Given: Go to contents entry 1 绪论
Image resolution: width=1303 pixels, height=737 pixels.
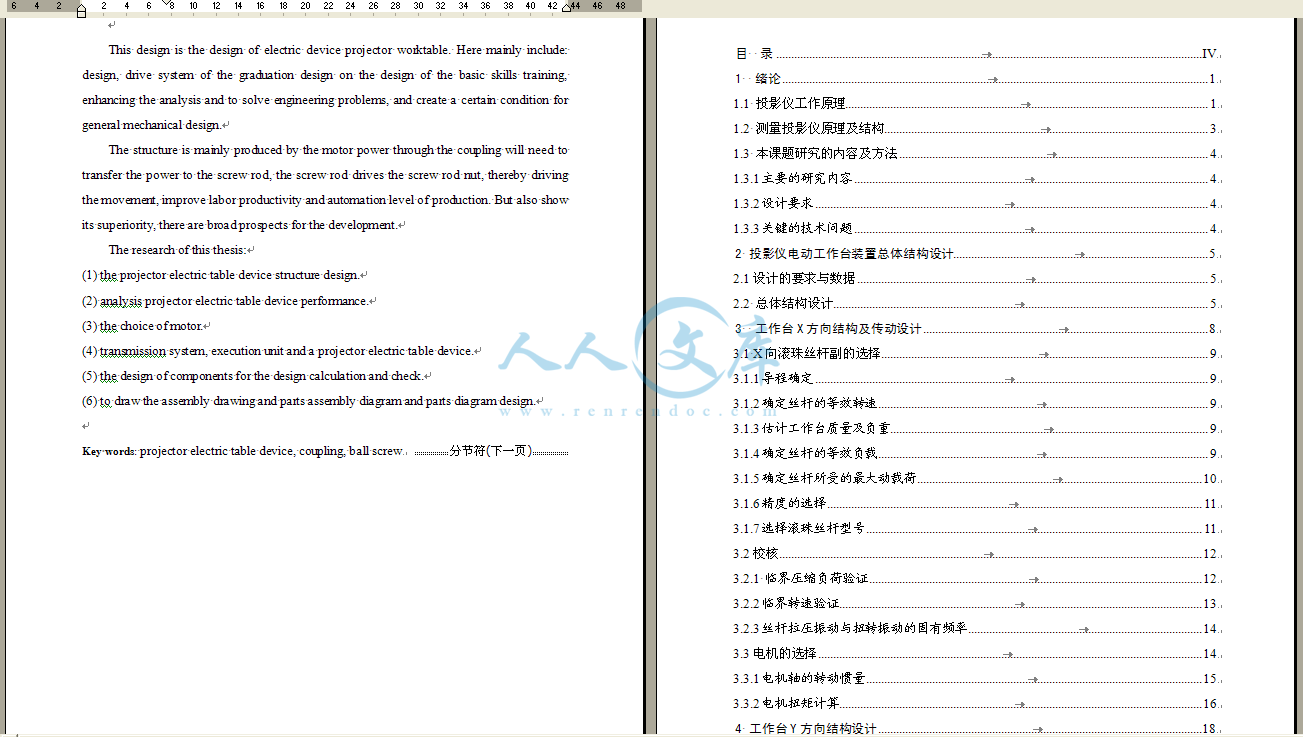Looking at the screenshot, I should pyautogui.click(x=977, y=79).
